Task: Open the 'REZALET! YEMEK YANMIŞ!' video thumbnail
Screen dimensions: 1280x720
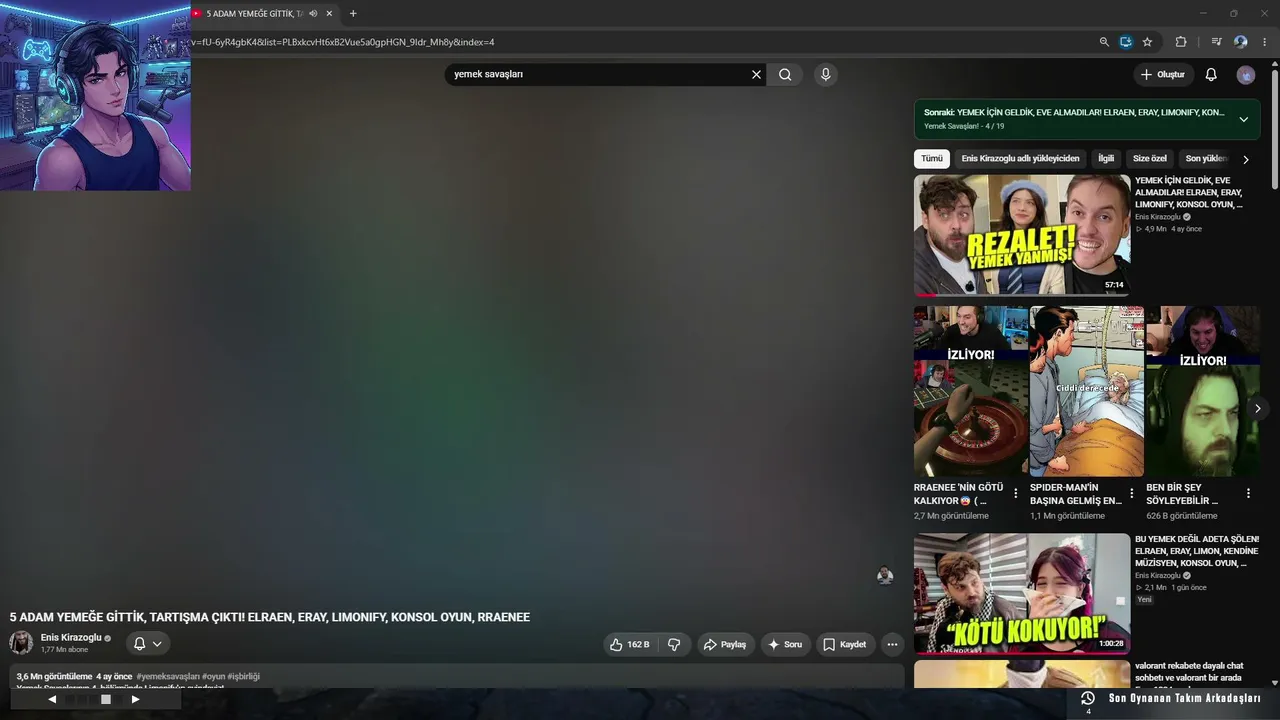Action: [1022, 235]
